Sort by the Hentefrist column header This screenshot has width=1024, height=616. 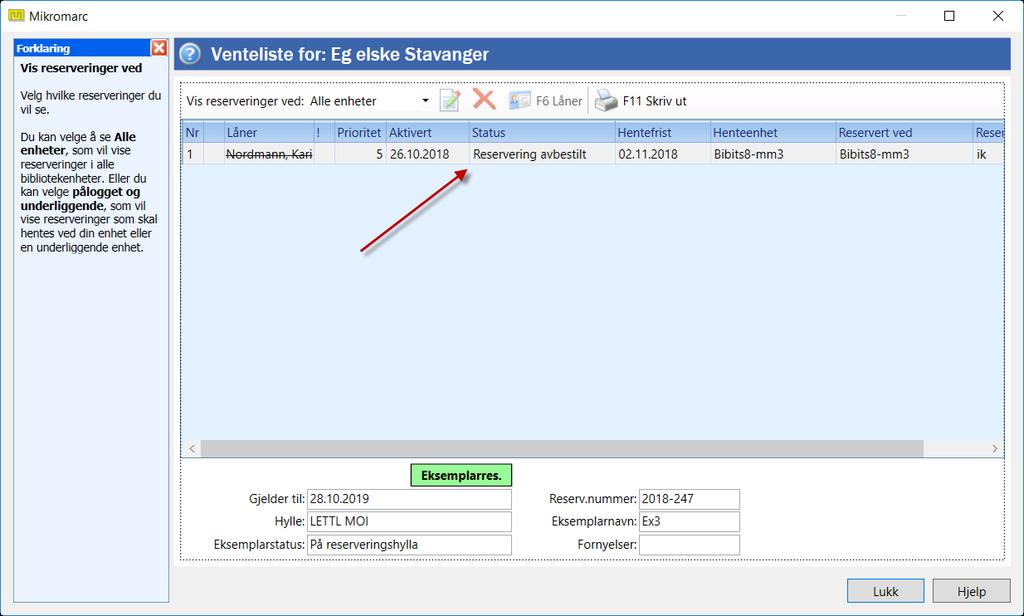coord(662,132)
